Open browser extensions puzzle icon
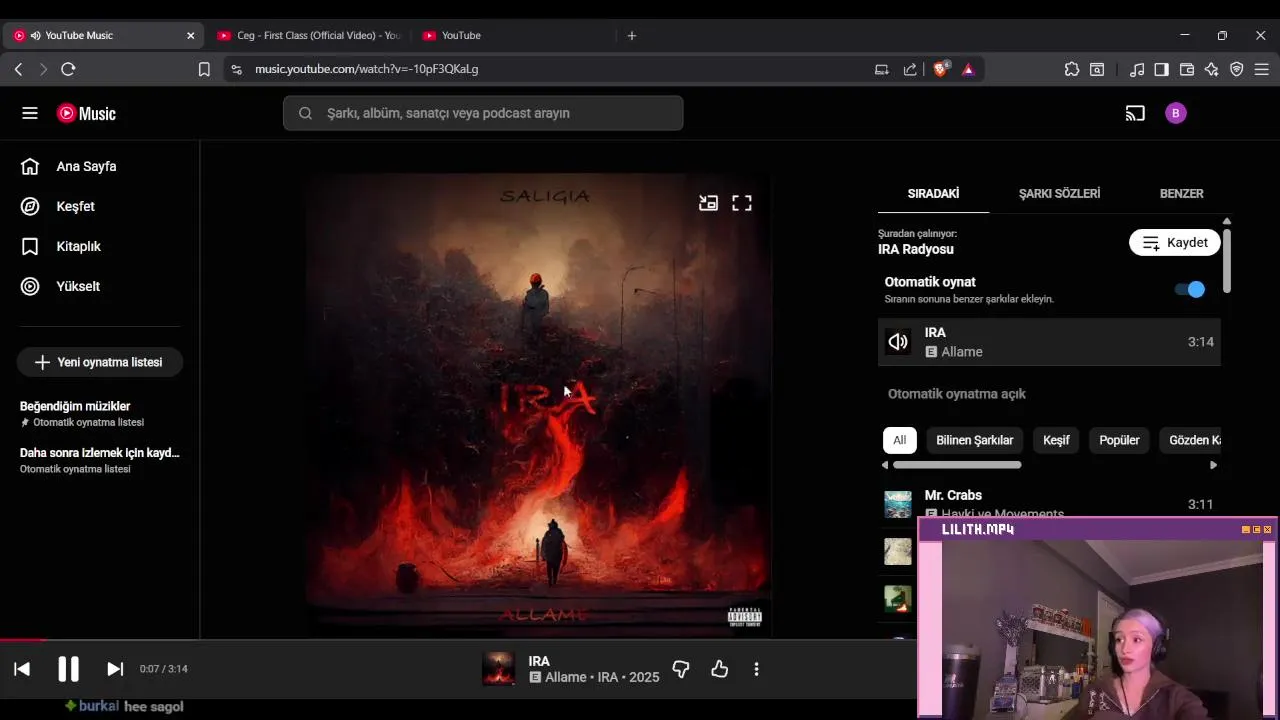 (x=1072, y=69)
